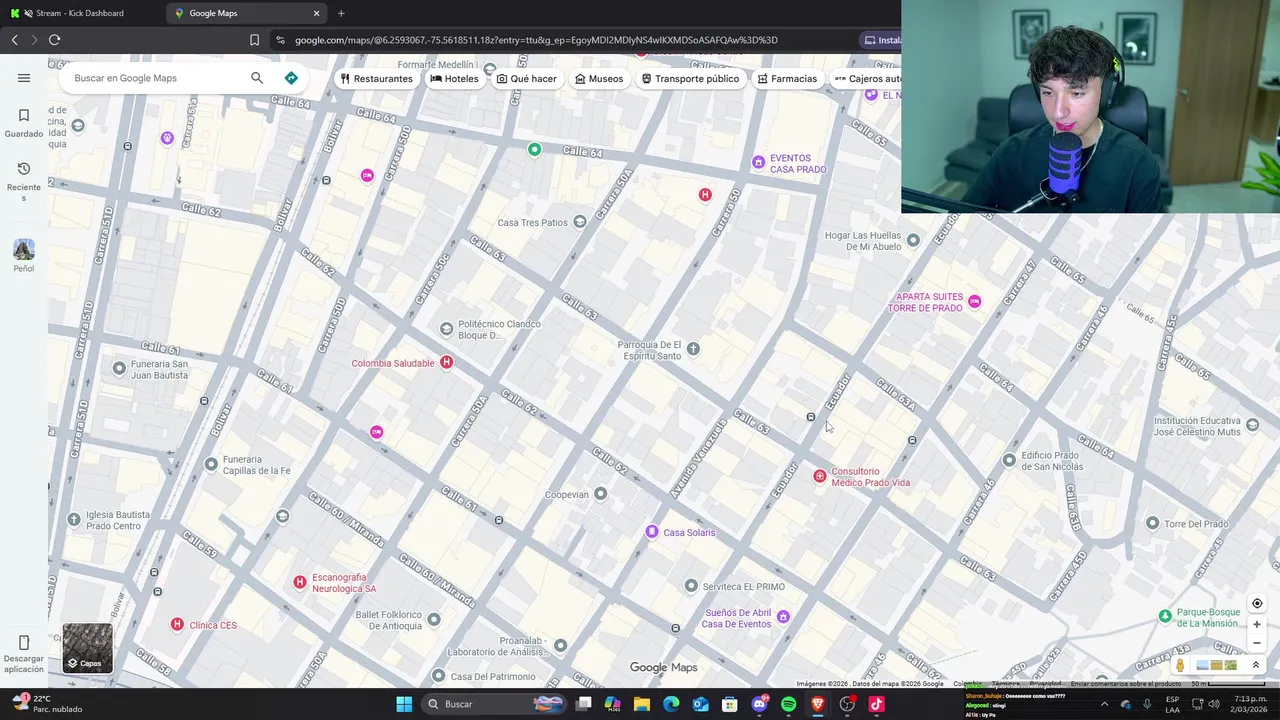Click the search magnifier icon in Maps
The image size is (1280, 720).
[257, 78]
